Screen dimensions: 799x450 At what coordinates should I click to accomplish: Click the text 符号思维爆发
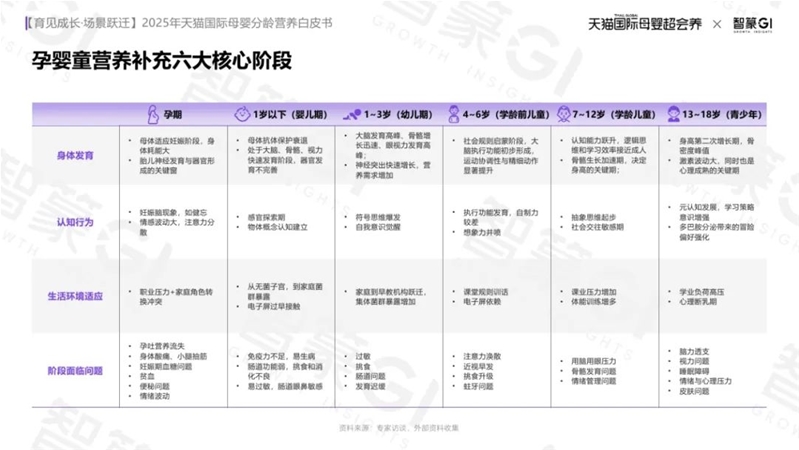(x=378, y=217)
